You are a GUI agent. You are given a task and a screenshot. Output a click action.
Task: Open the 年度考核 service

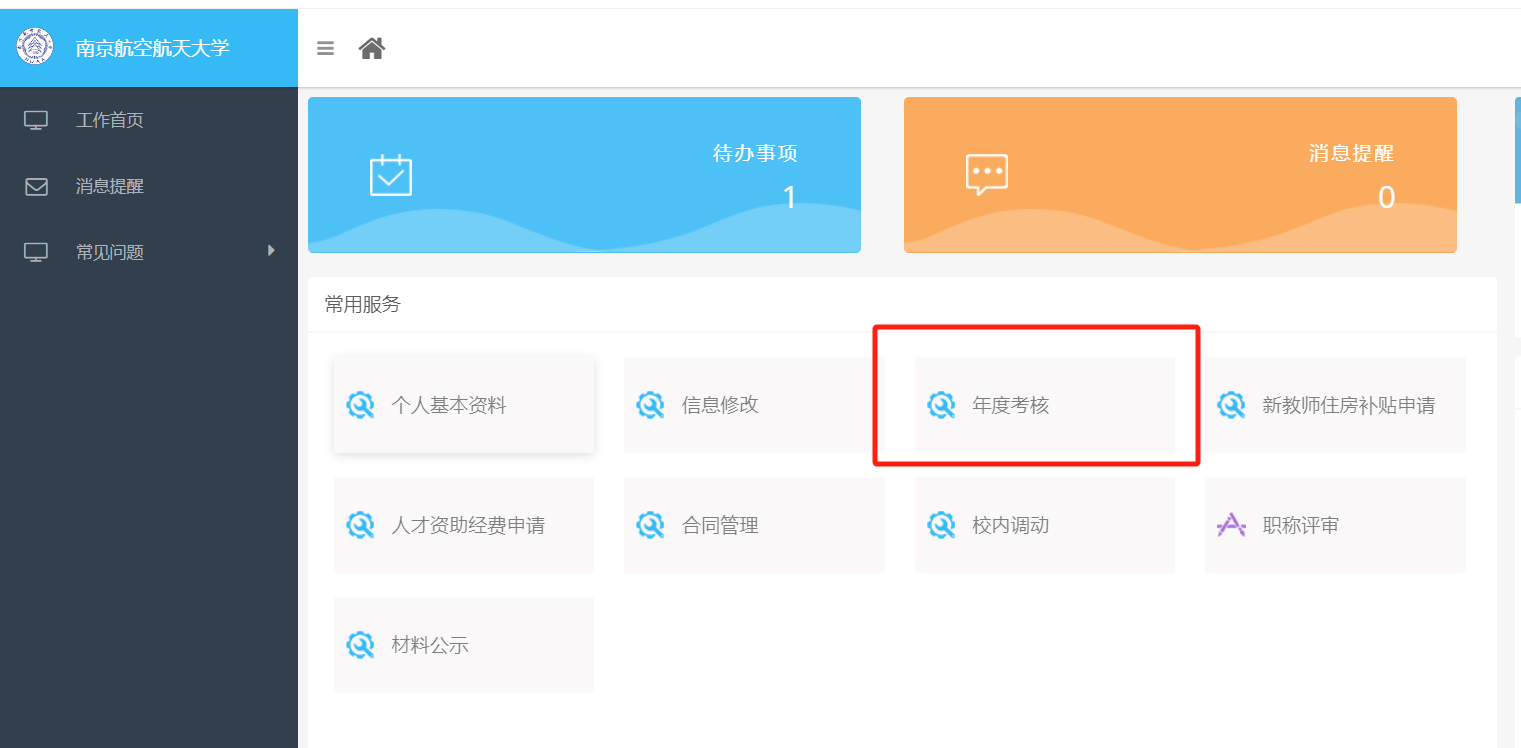1044,405
